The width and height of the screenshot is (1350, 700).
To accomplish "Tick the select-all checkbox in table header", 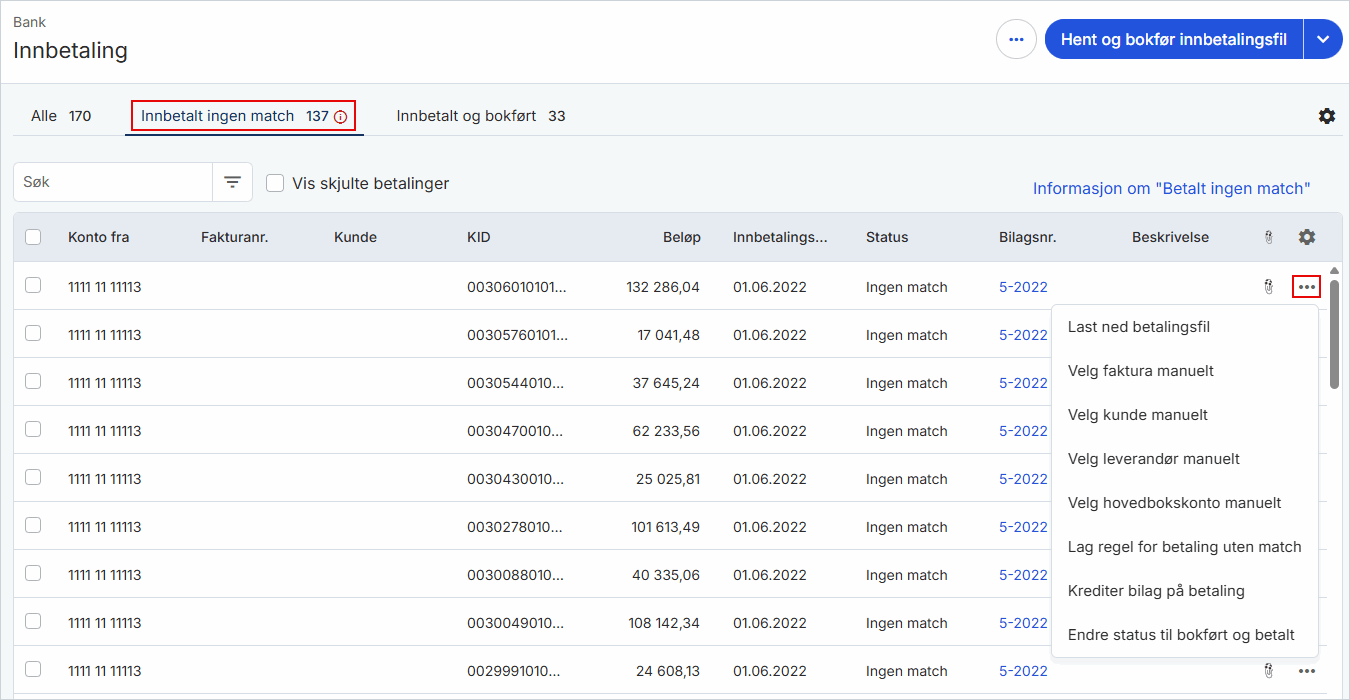I will tap(33, 237).
